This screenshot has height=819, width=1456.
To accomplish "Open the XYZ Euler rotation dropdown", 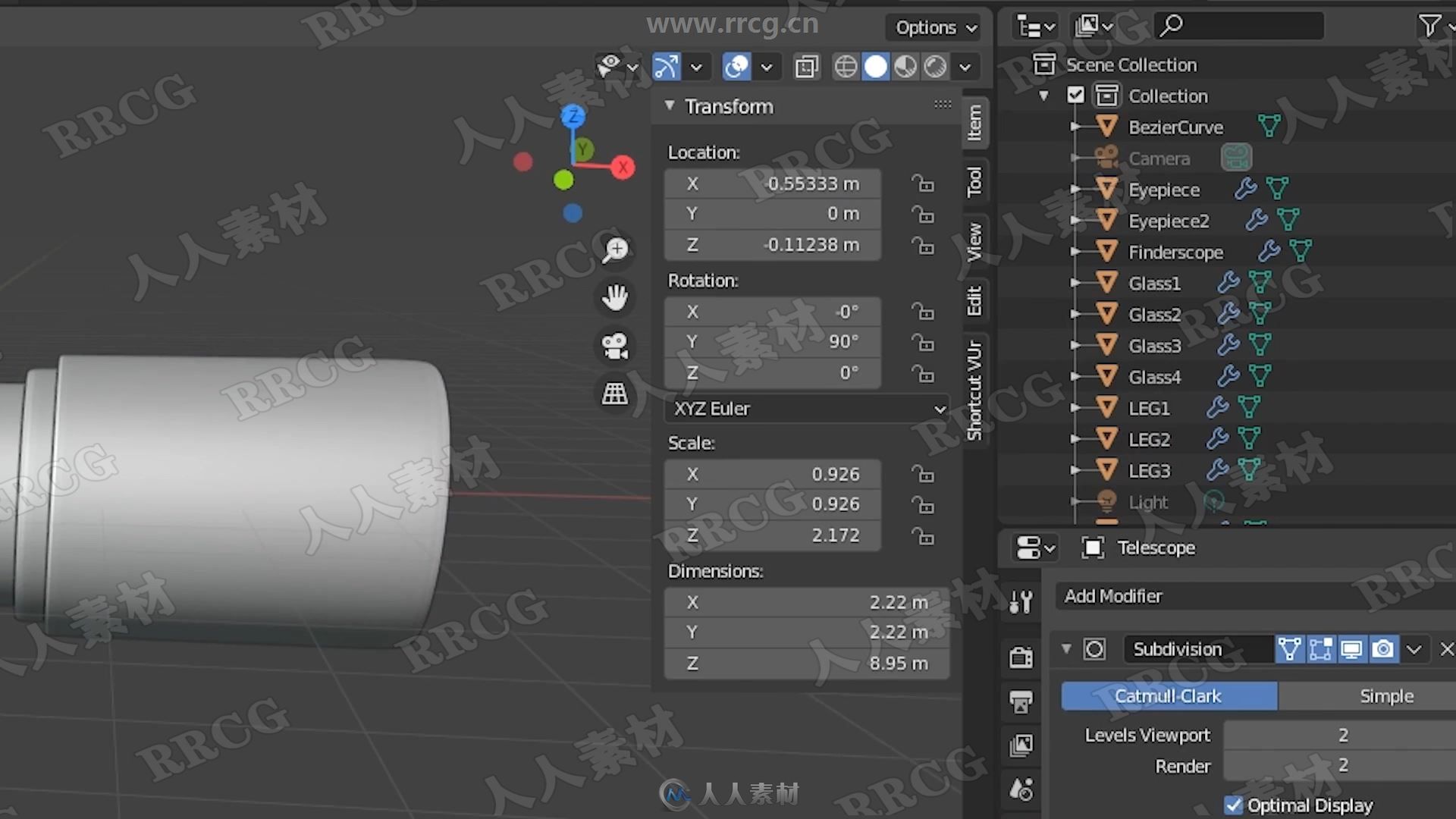I will tap(807, 408).
